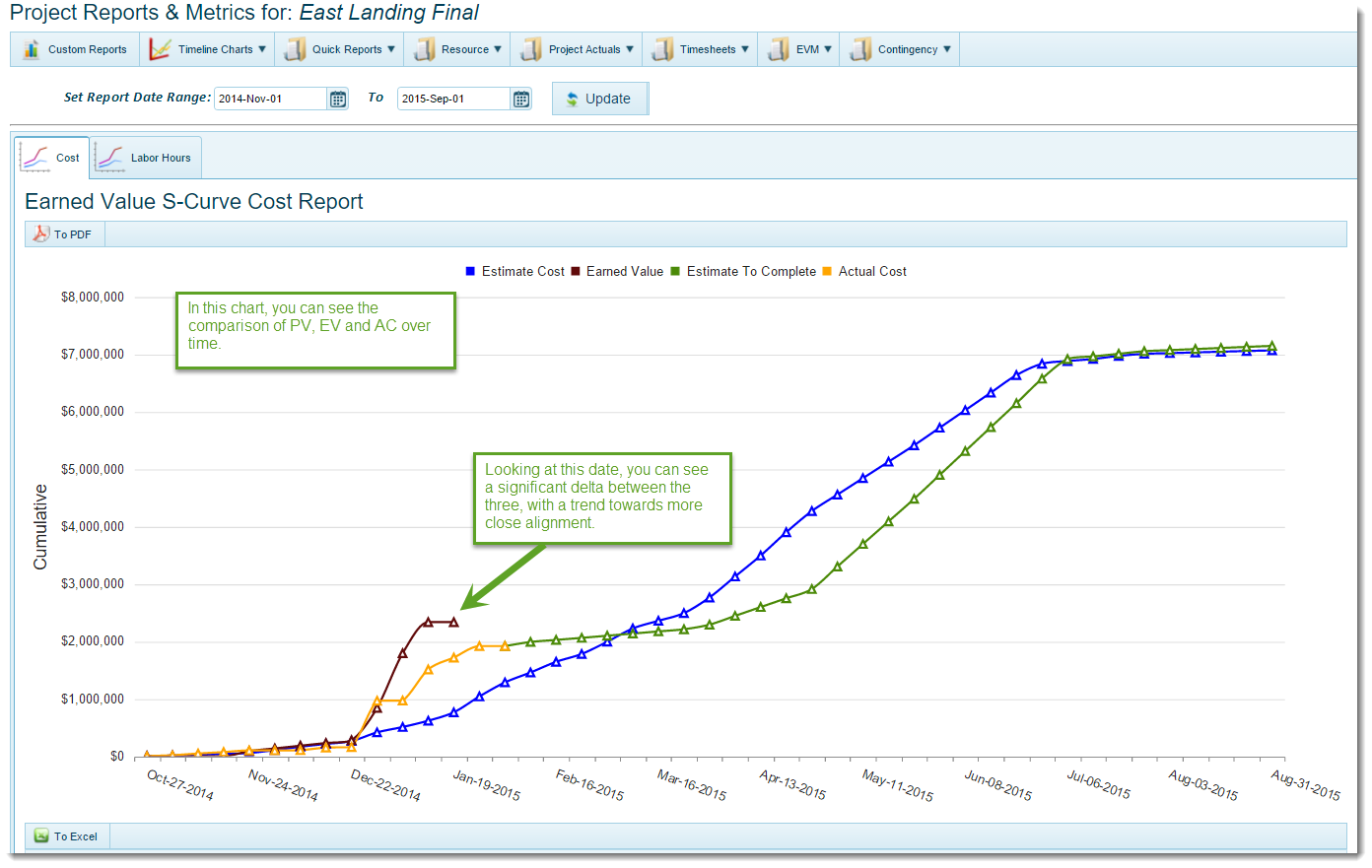
Task: Expand the Project Actuals dropdown arrow
Action: 630,49
